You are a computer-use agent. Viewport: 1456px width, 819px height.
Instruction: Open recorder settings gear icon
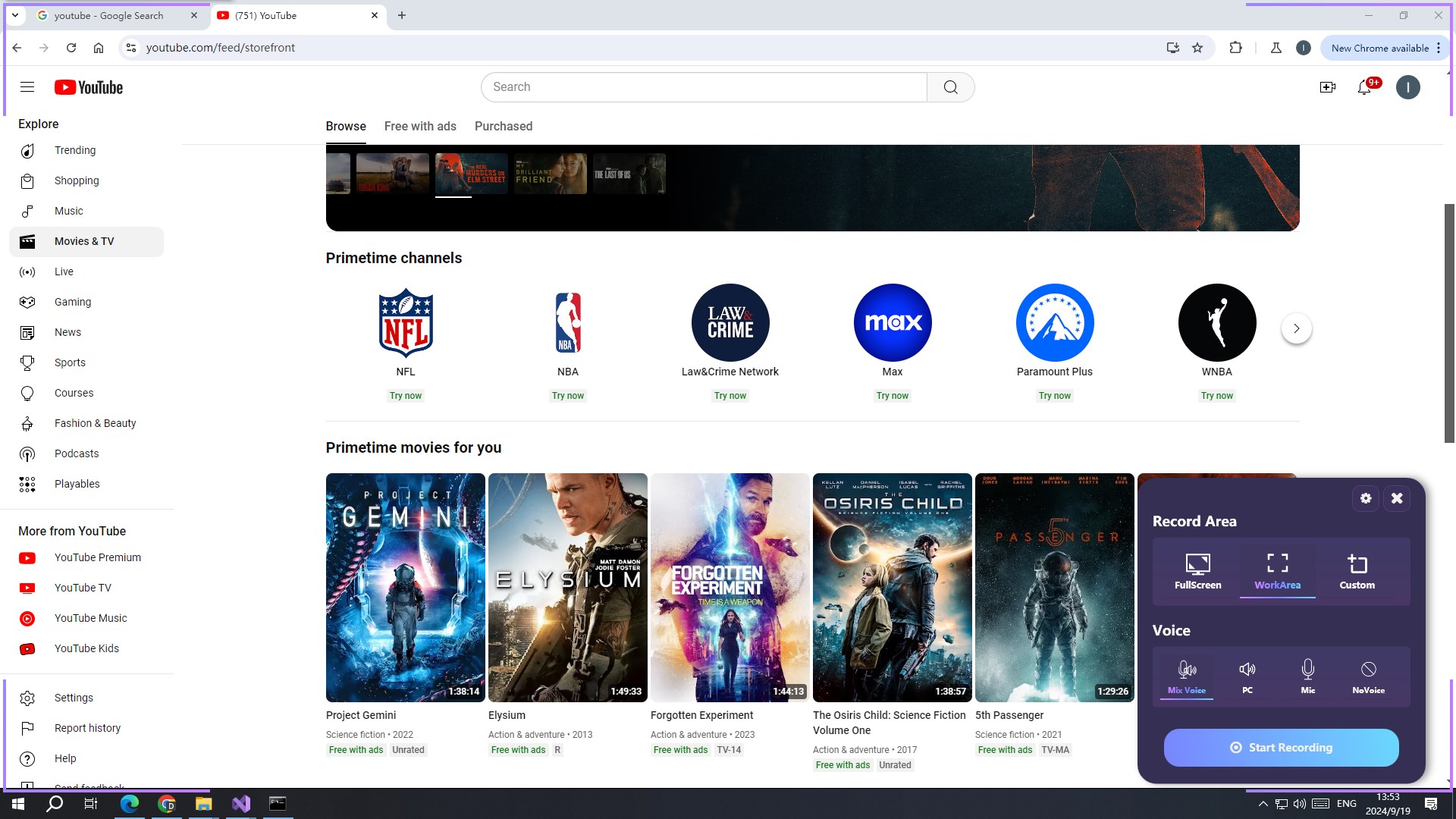[x=1366, y=498]
